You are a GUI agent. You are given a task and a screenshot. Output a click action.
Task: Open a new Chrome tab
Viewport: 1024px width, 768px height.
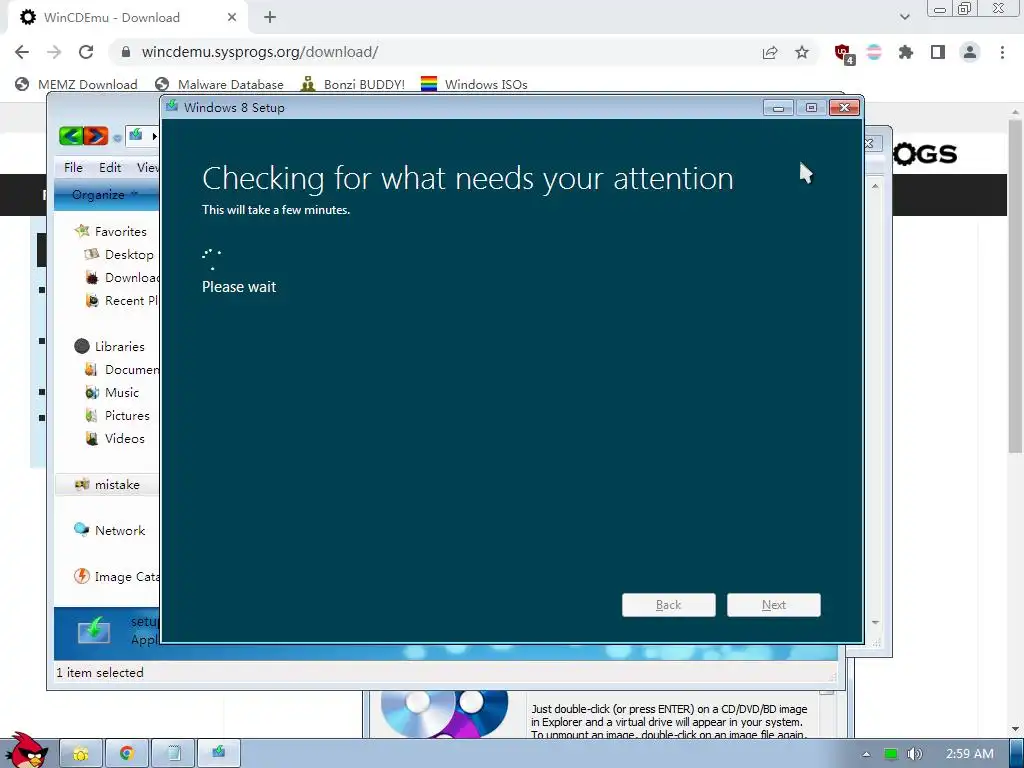[x=270, y=18]
